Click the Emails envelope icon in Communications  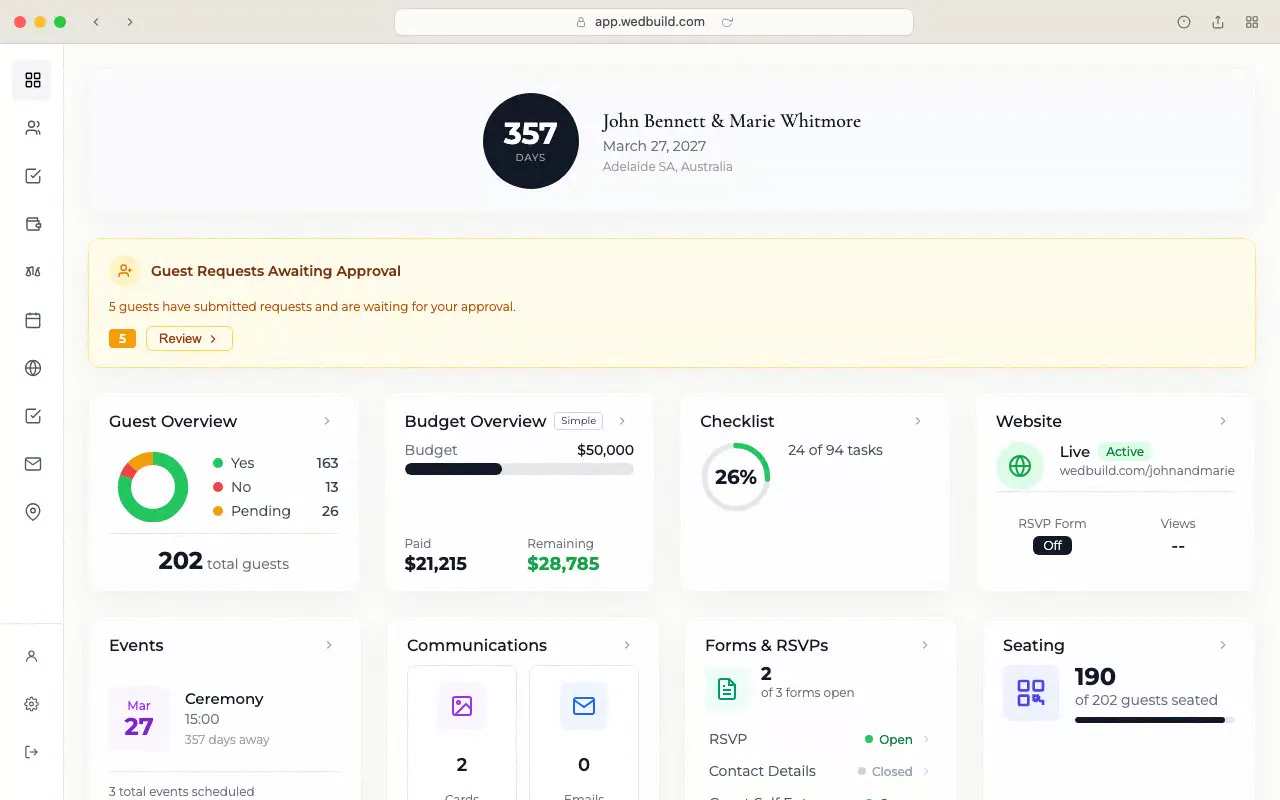[x=584, y=706]
